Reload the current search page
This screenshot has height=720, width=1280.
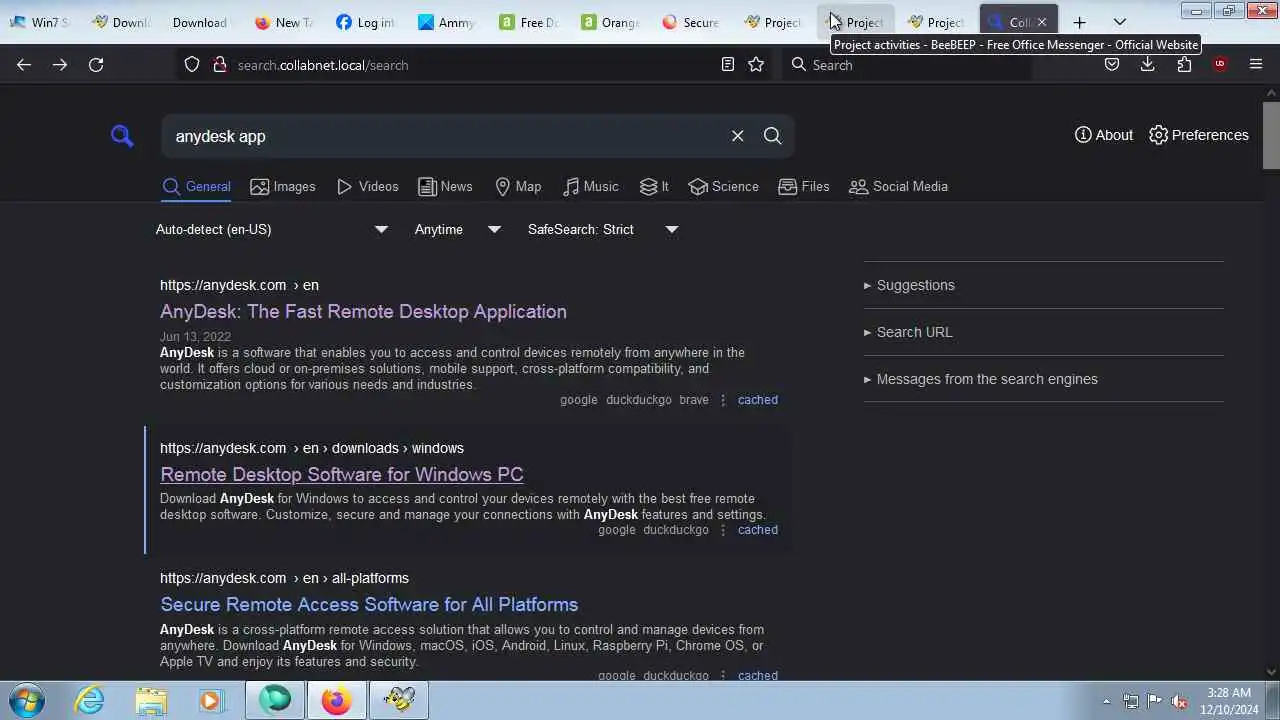(96, 64)
